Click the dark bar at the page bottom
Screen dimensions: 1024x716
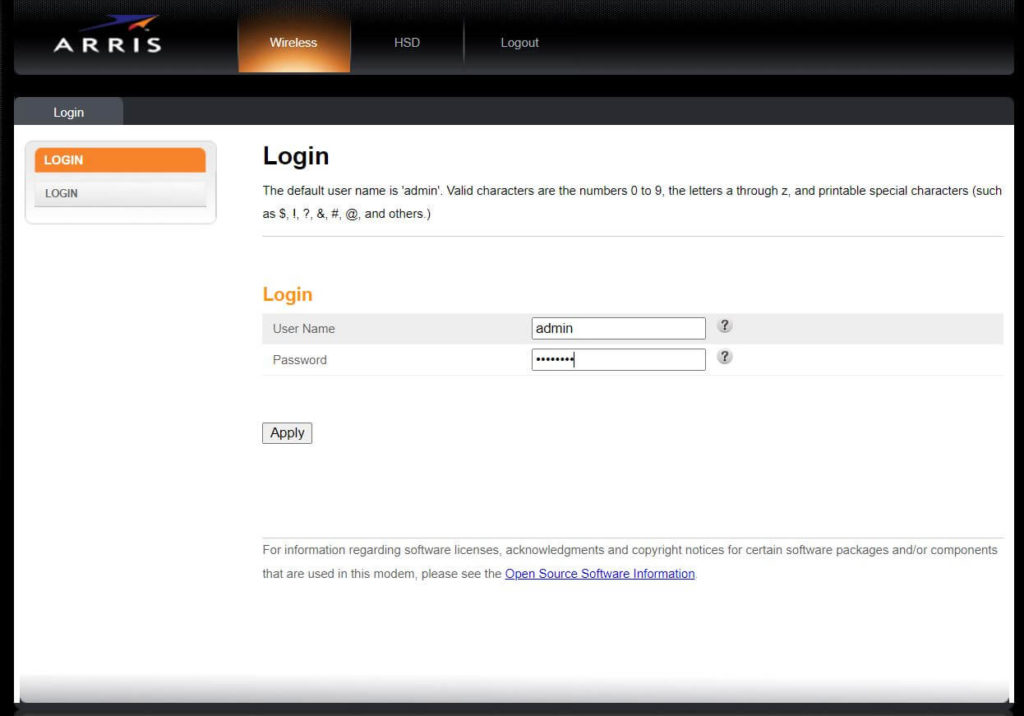pos(512,708)
